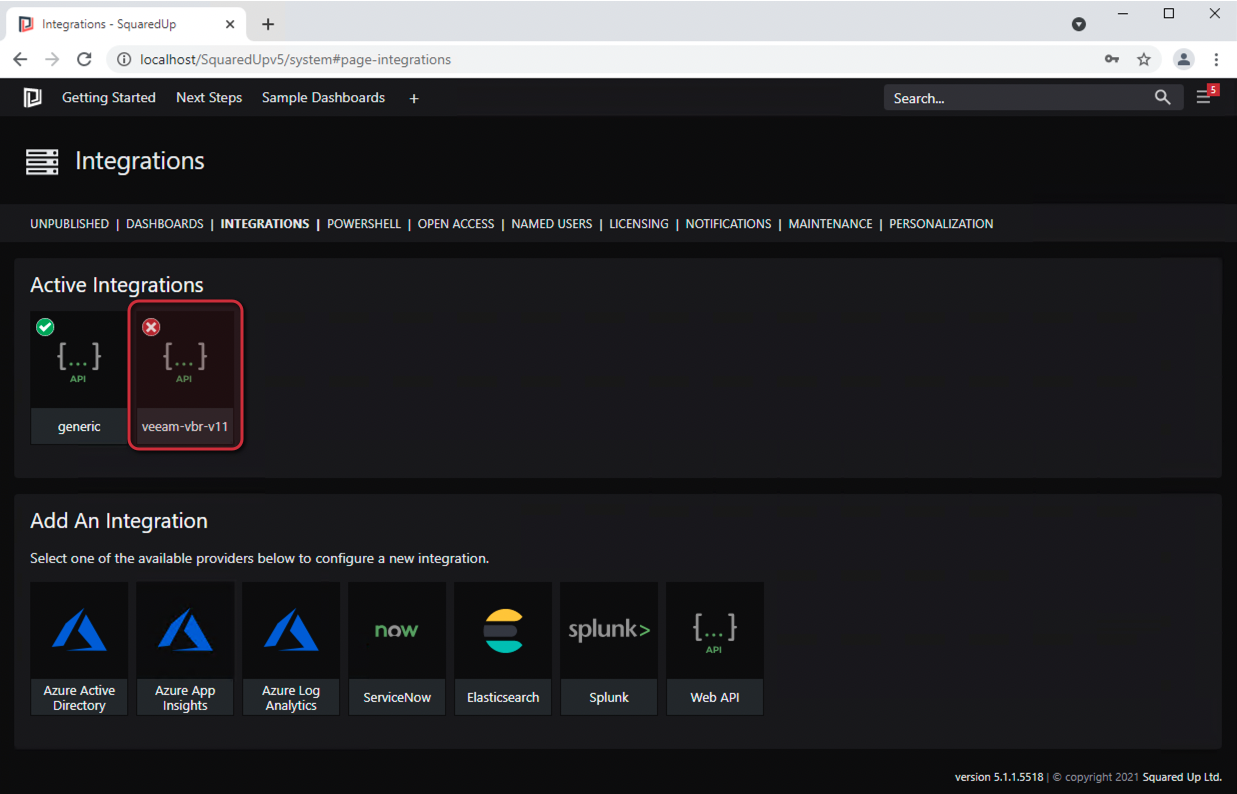Click the search magnifier icon
The width and height of the screenshot is (1237, 794).
point(1162,97)
